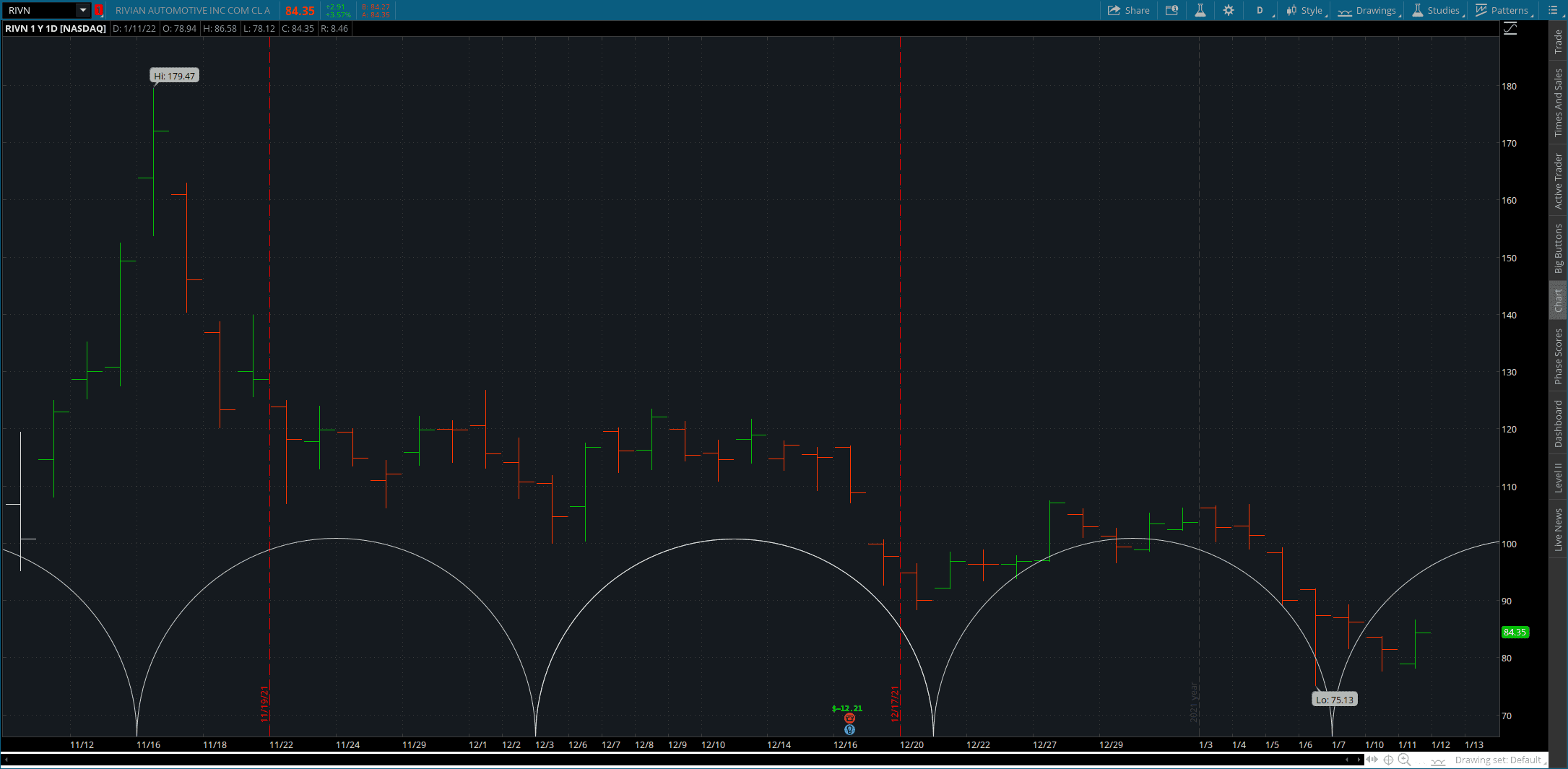Open the RIVN symbol dropdown arrow

83,10
